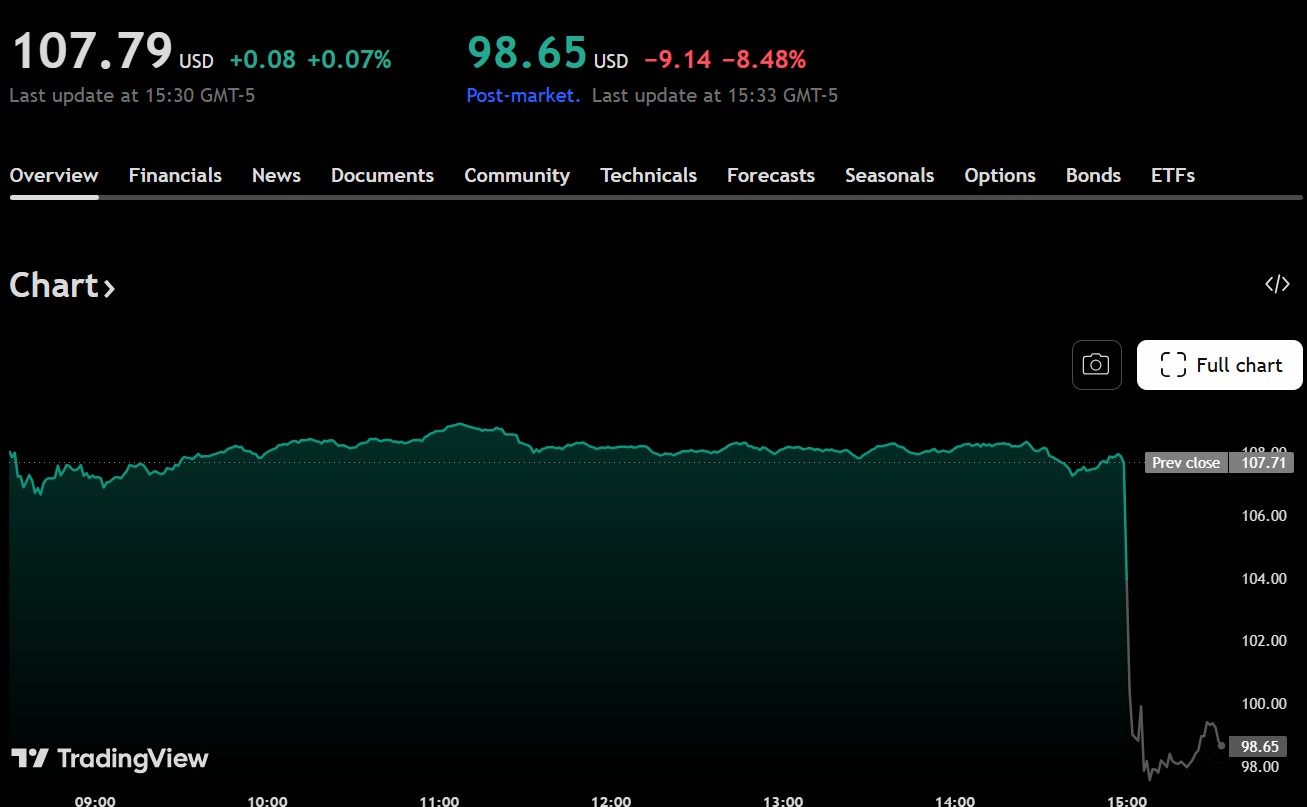The width and height of the screenshot is (1307, 807).
Task: Click Last update at 15:33 GMT-5 text
Action: tap(715, 96)
